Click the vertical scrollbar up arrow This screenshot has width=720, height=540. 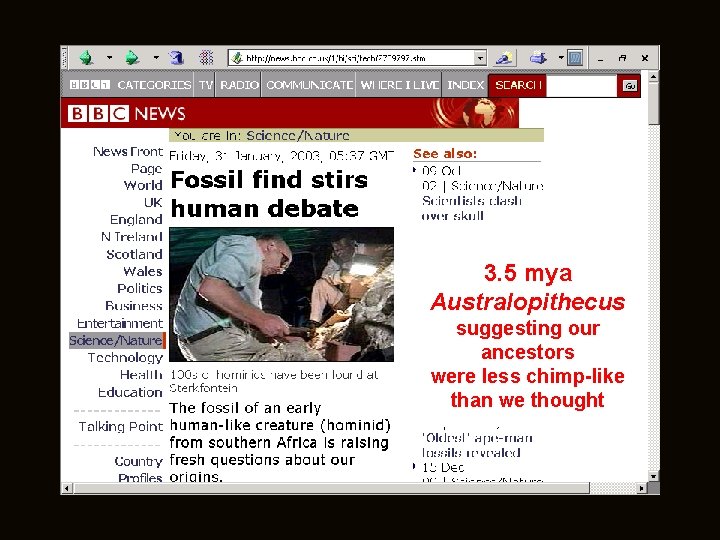pyautogui.click(x=653, y=76)
